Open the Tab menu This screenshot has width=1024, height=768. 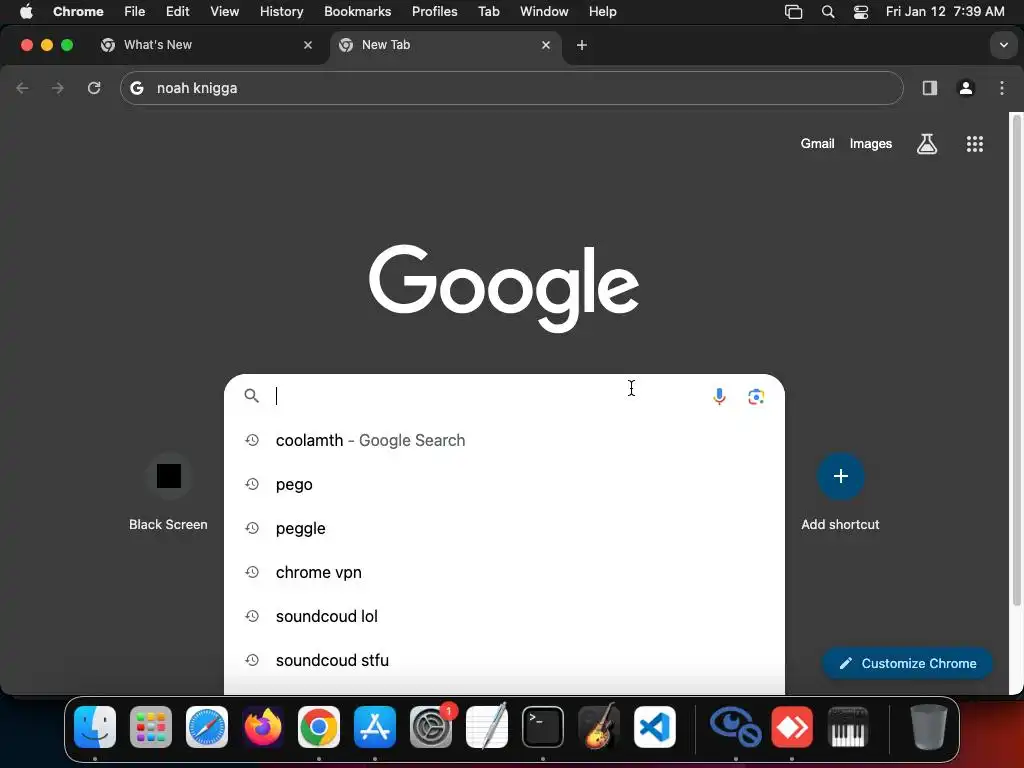[x=488, y=11]
